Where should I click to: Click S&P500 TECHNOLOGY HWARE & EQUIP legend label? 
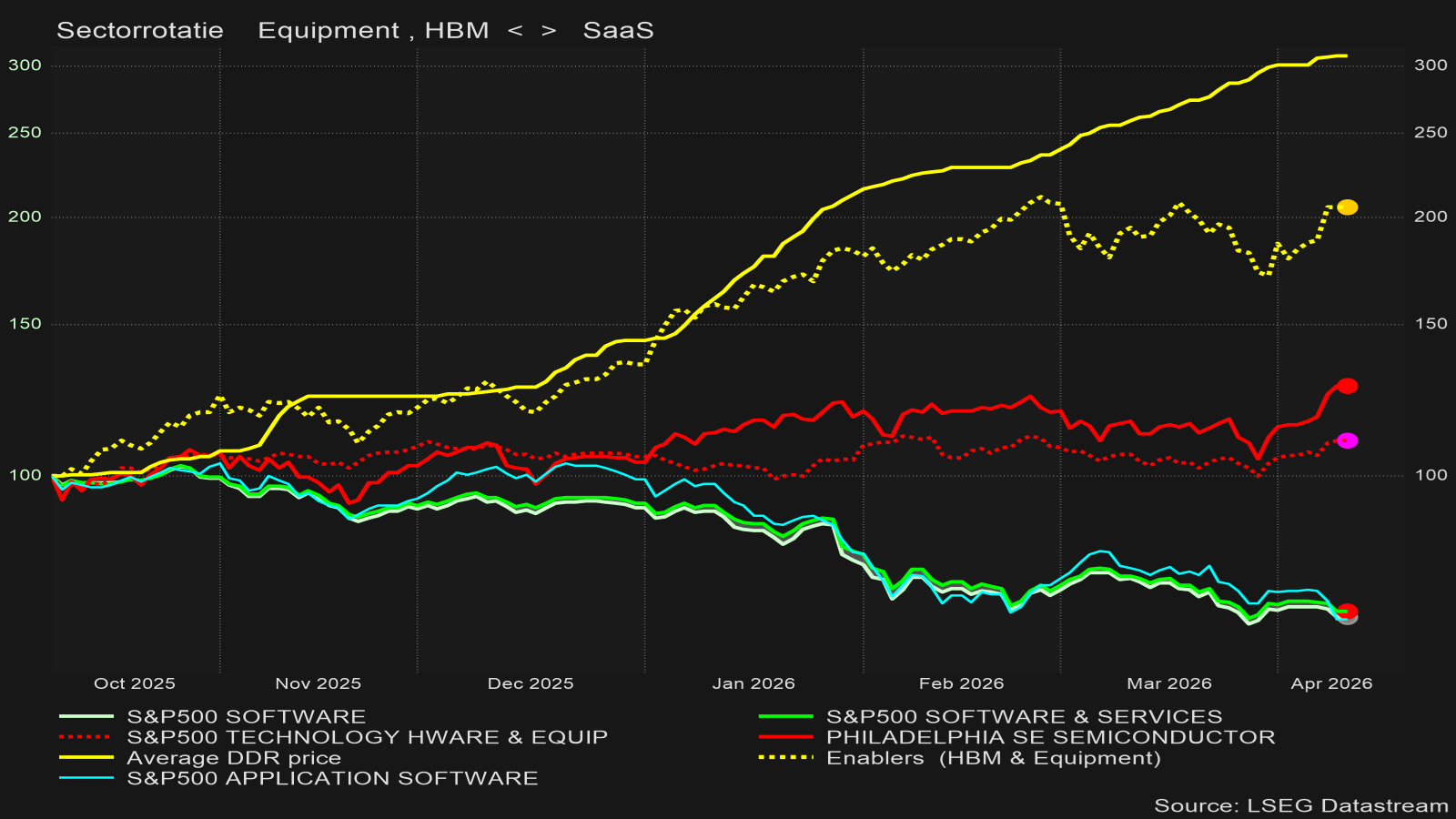(367, 737)
